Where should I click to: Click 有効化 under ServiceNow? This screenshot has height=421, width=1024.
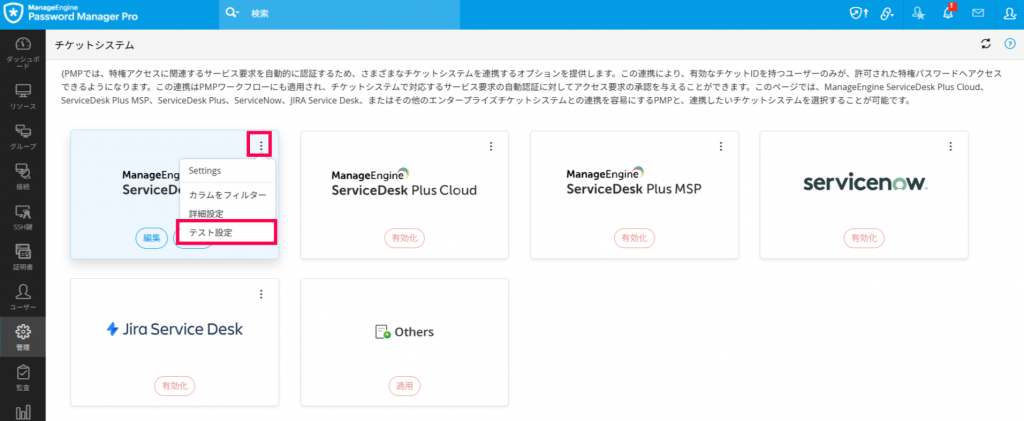pyautogui.click(x=864, y=238)
